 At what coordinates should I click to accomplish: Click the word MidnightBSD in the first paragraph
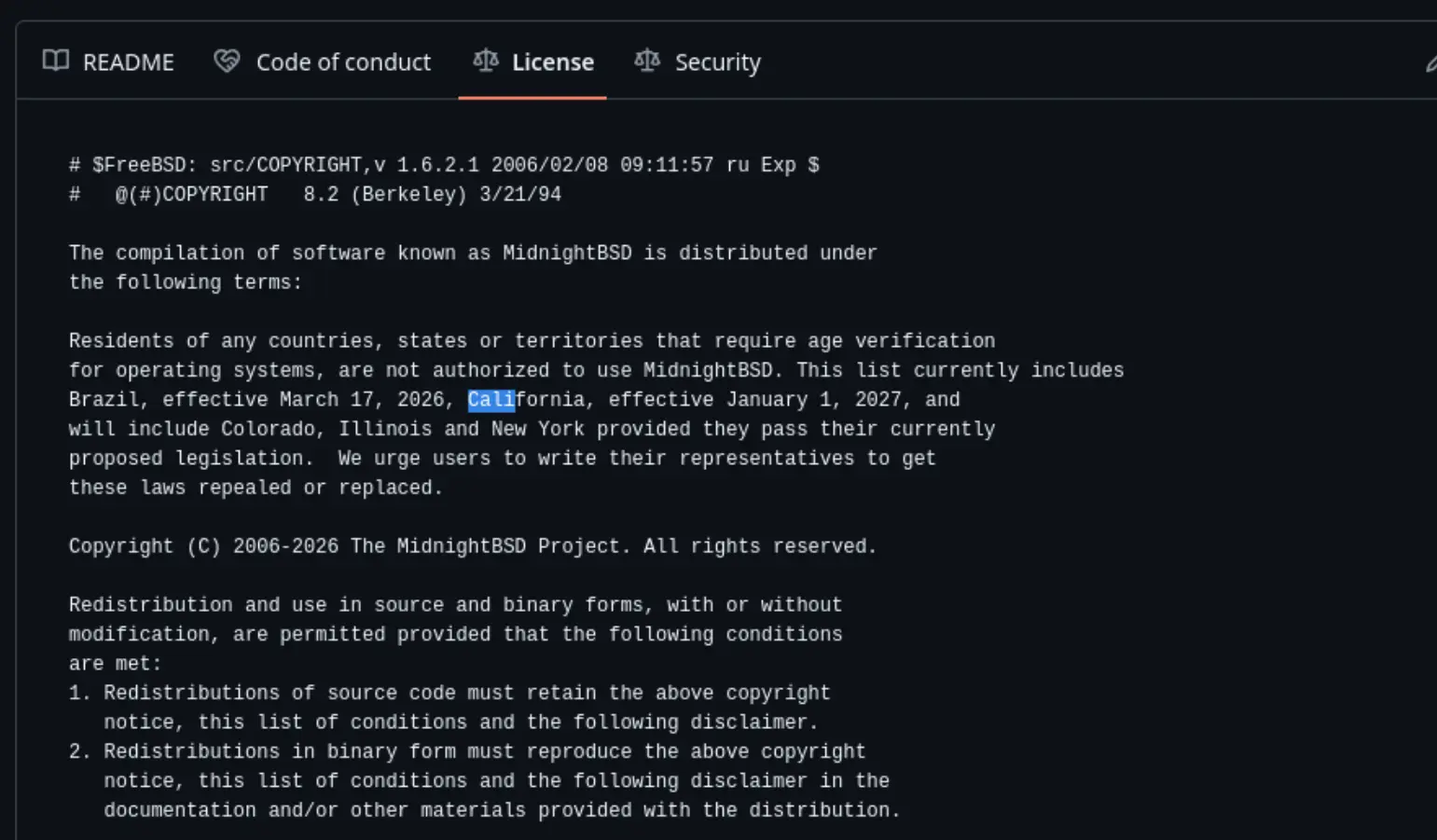(565, 252)
